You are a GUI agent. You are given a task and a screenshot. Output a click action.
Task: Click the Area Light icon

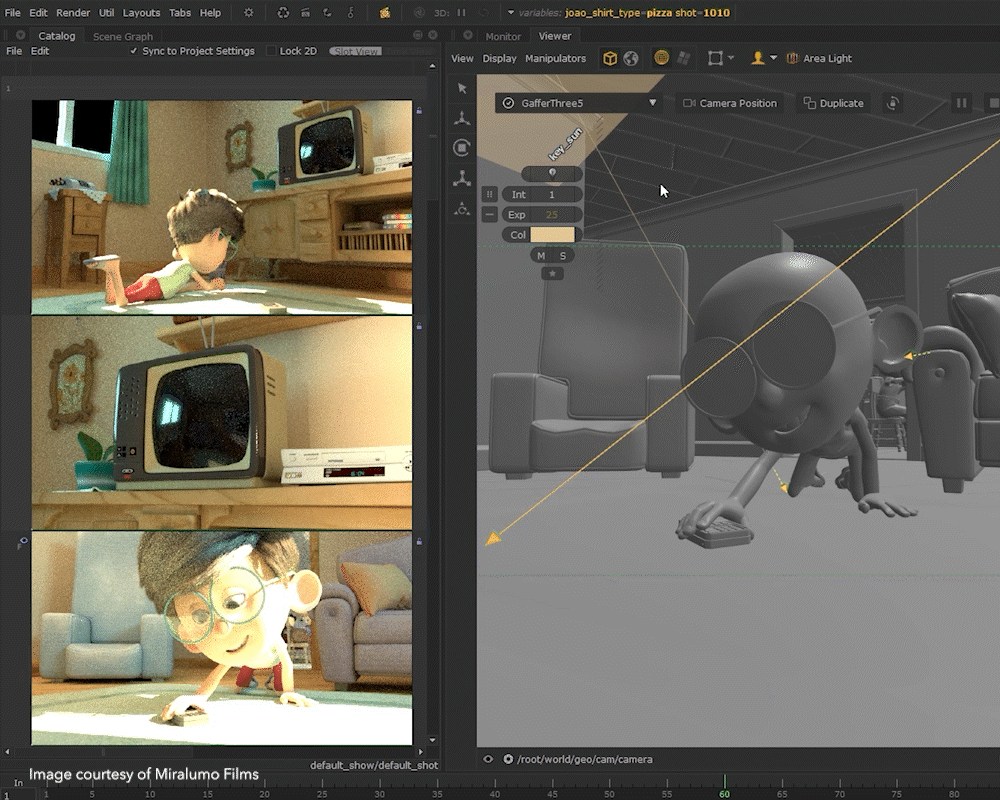pyautogui.click(x=792, y=59)
